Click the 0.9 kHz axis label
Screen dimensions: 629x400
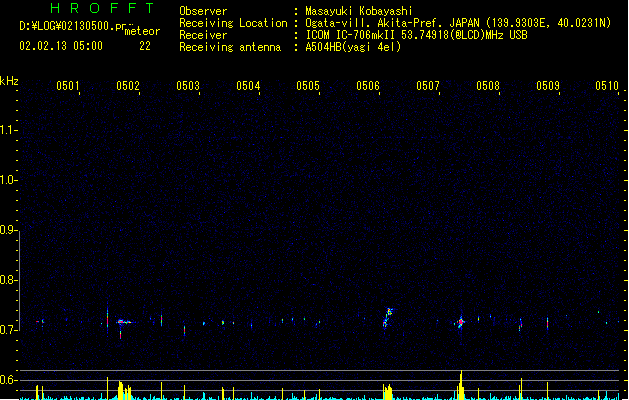click(8, 230)
